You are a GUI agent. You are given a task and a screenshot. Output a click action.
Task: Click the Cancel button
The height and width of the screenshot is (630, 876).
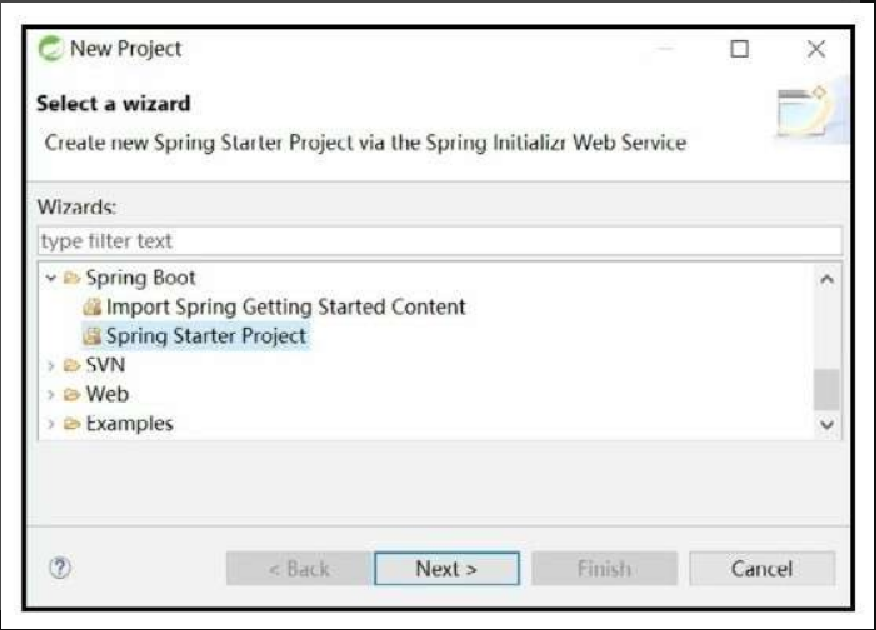[762, 569]
